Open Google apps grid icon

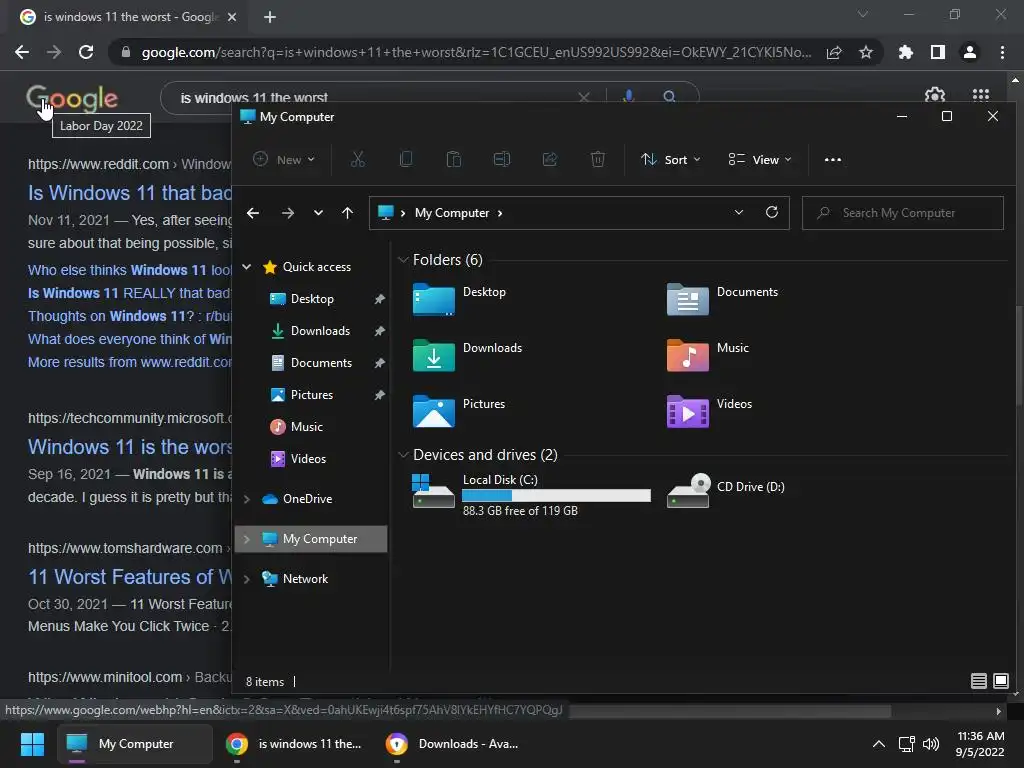pyautogui.click(x=980, y=95)
